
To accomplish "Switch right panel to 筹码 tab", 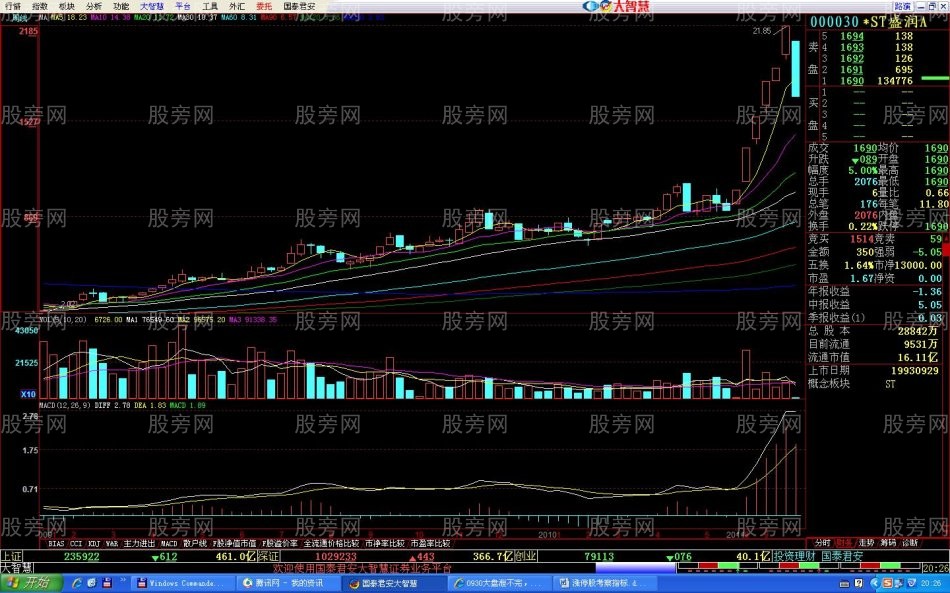I will pos(888,543).
